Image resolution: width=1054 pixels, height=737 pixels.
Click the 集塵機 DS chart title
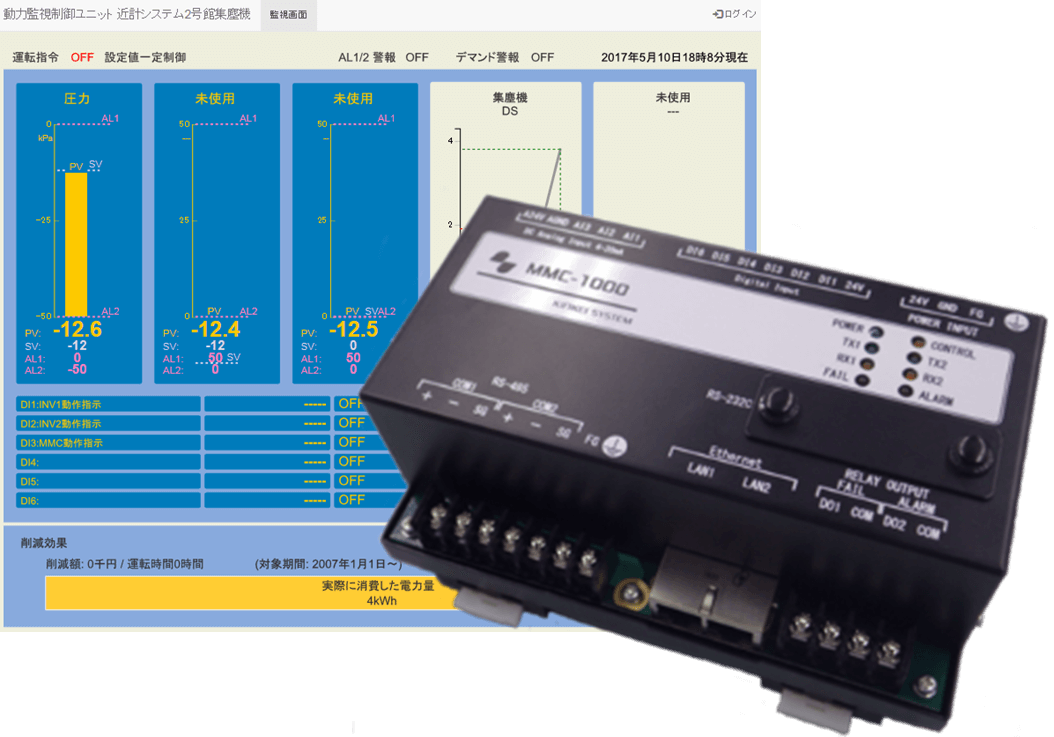tap(510, 104)
